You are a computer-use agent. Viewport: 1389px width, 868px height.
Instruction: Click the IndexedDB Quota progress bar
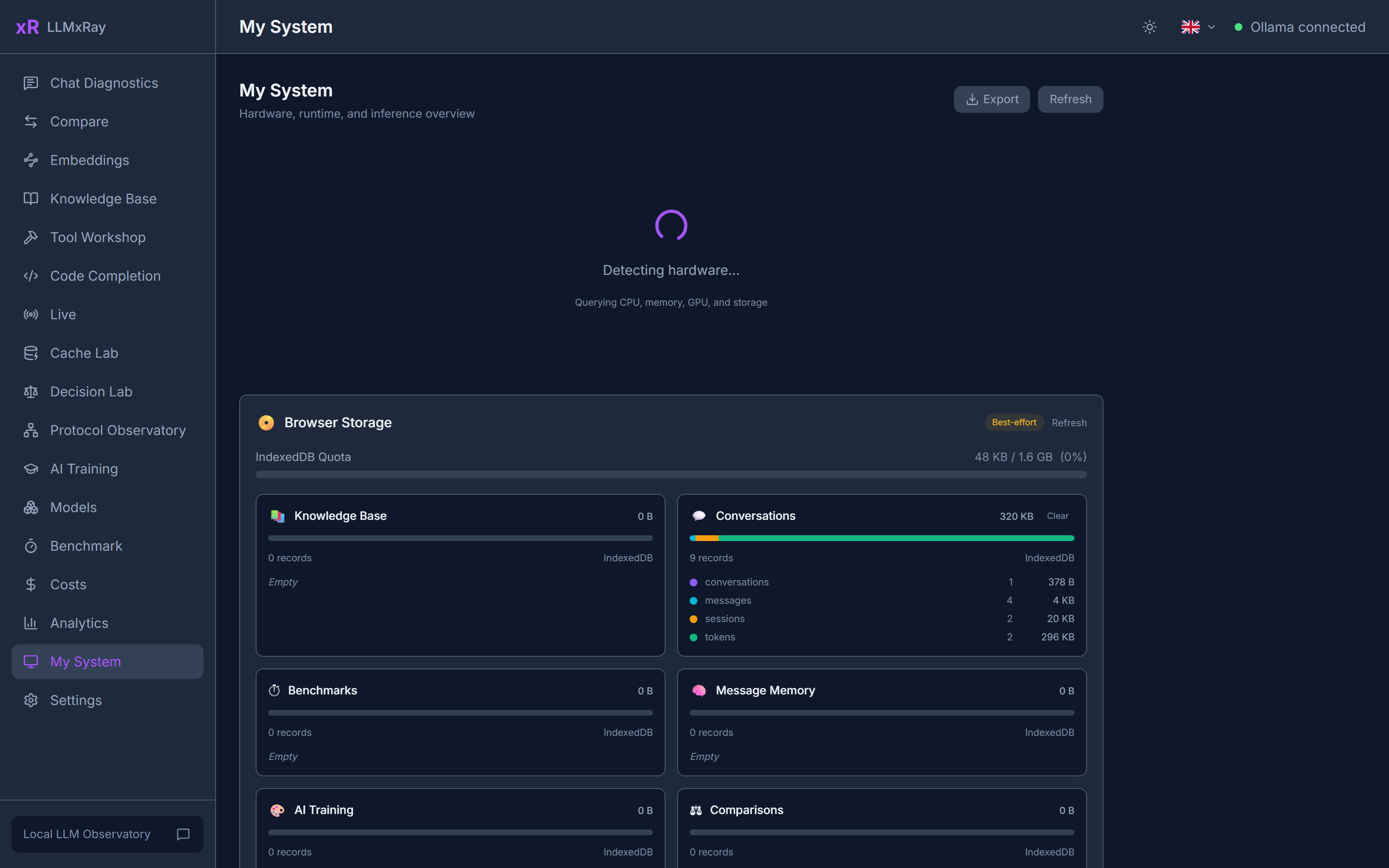[x=671, y=474]
